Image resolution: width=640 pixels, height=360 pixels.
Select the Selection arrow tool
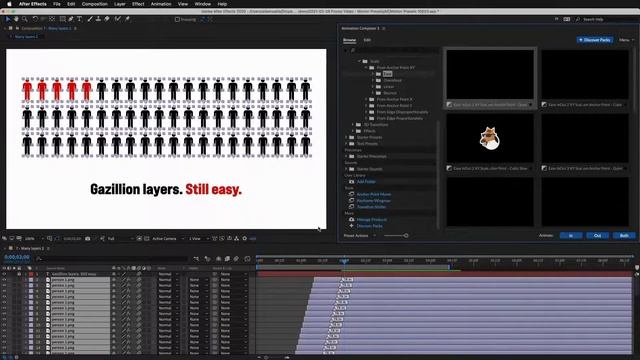[x=8, y=19]
